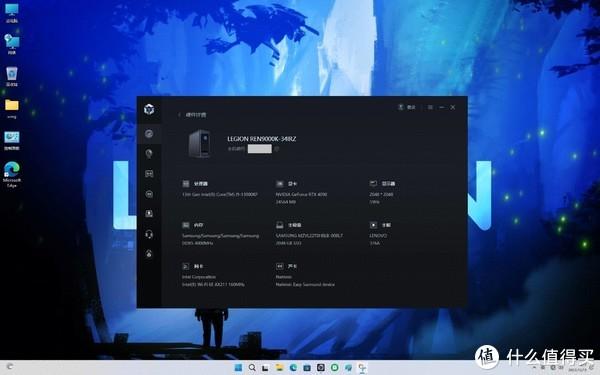Click the Legion logo at sidebar top
The image size is (600, 375).
149,109
